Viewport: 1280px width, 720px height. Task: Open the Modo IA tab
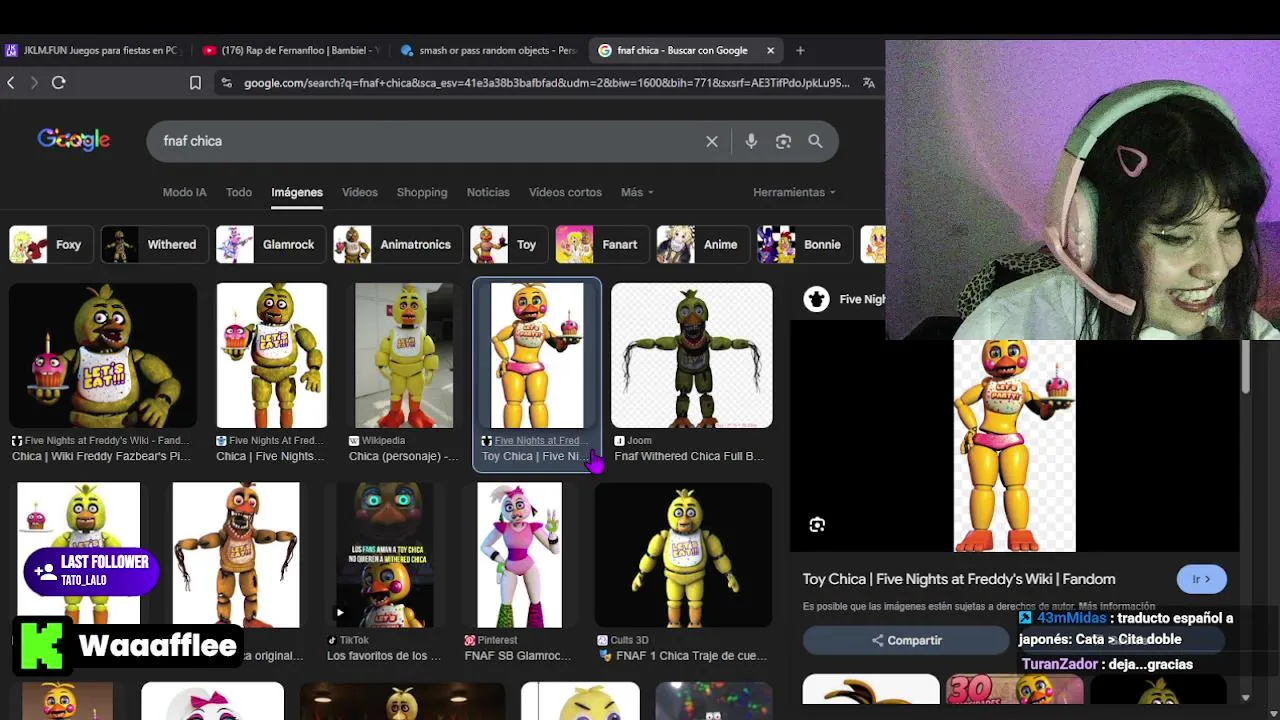184,192
